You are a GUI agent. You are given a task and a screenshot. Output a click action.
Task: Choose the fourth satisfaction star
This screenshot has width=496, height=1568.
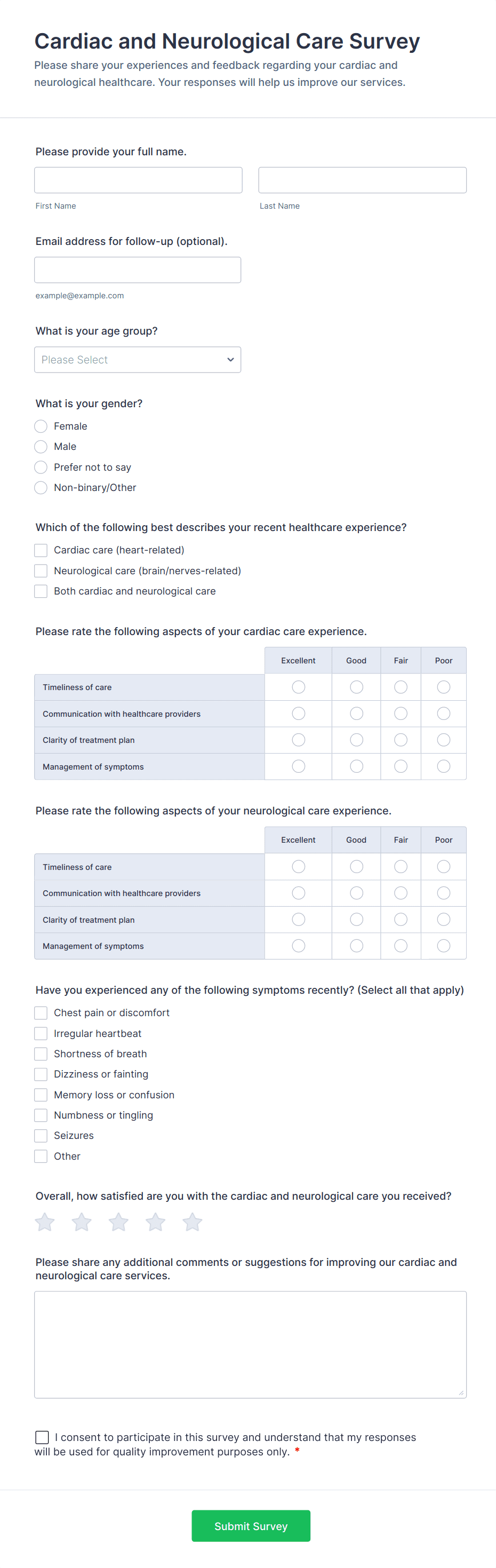click(155, 1222)
